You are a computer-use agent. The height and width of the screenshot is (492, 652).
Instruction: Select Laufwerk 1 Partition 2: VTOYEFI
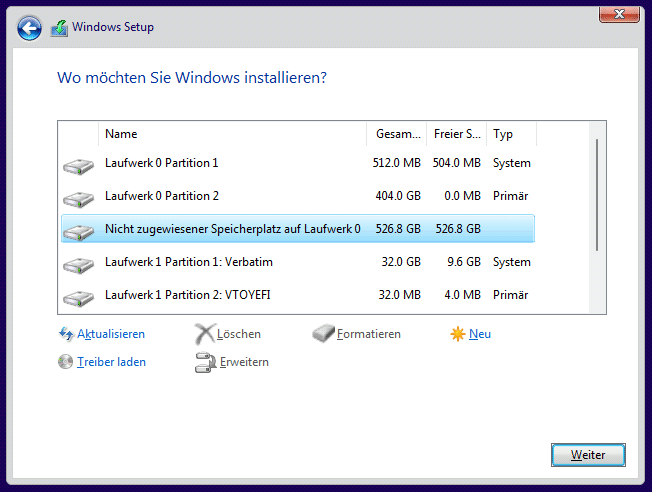[298, 295]
